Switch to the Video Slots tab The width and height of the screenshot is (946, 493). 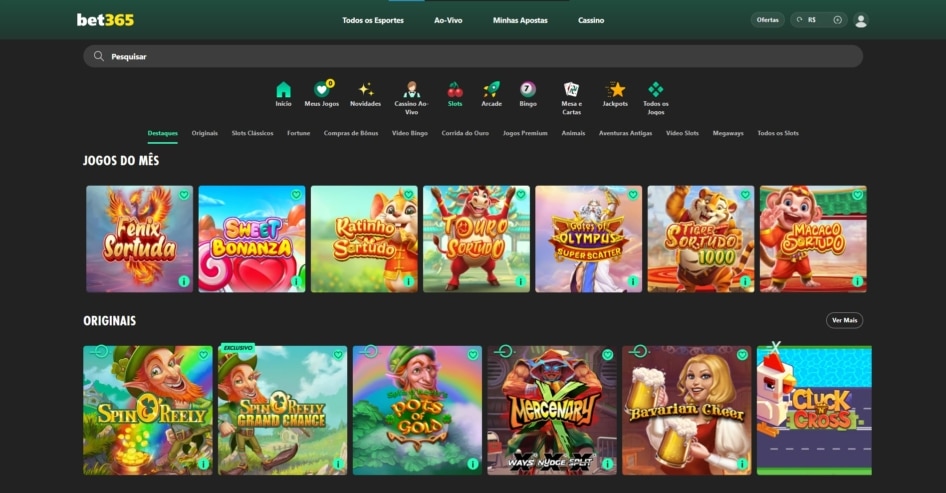682,133
